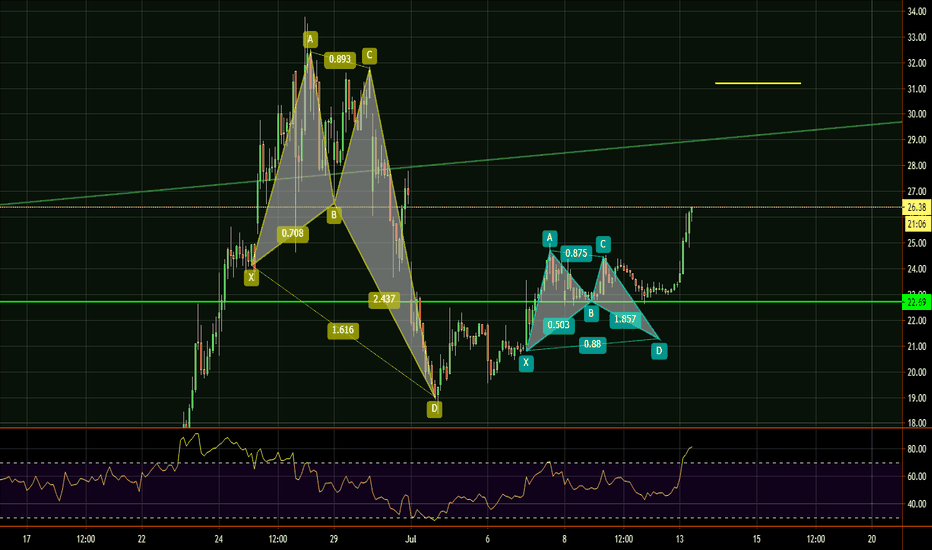Screen dimensions: 932x550
Task: Click the RSI 40.00 axis label
Action: [x=917, y=504]
